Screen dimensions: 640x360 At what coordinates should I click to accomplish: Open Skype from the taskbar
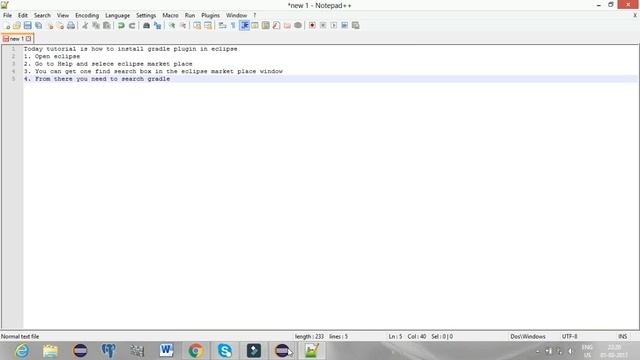click(224, 351)
